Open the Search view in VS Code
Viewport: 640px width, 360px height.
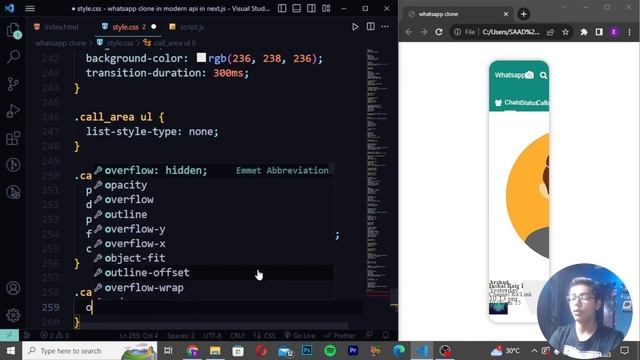point(13,57)
